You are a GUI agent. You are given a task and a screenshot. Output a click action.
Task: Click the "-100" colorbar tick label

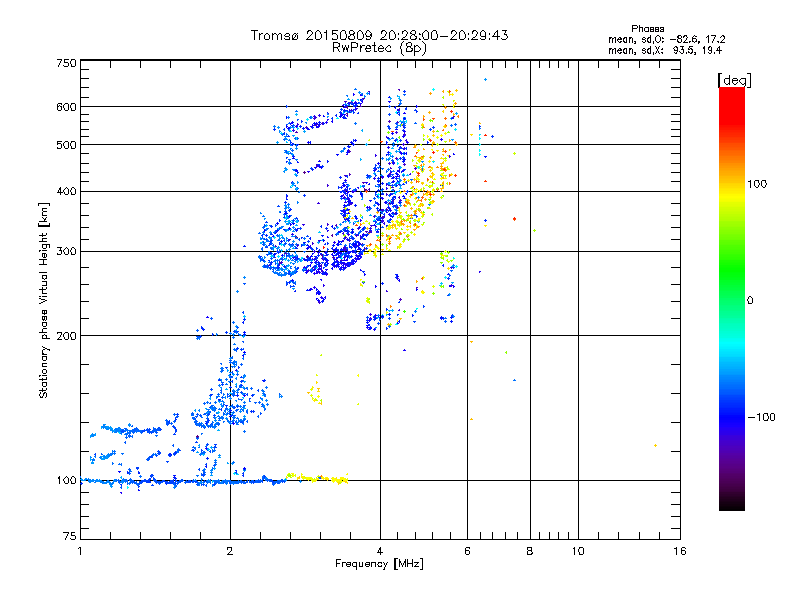tap(762, 417)
